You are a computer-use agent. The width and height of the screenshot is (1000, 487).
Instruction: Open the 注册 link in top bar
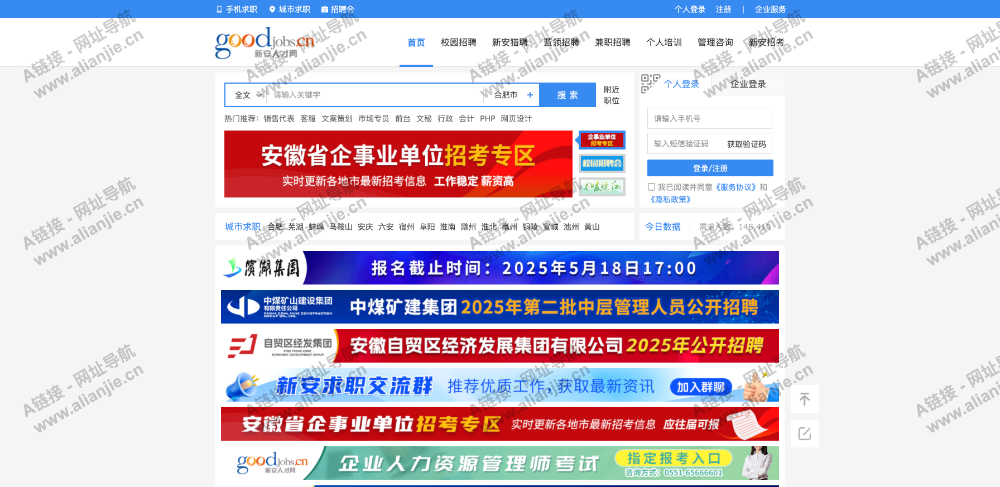click(x=723, y=10)
